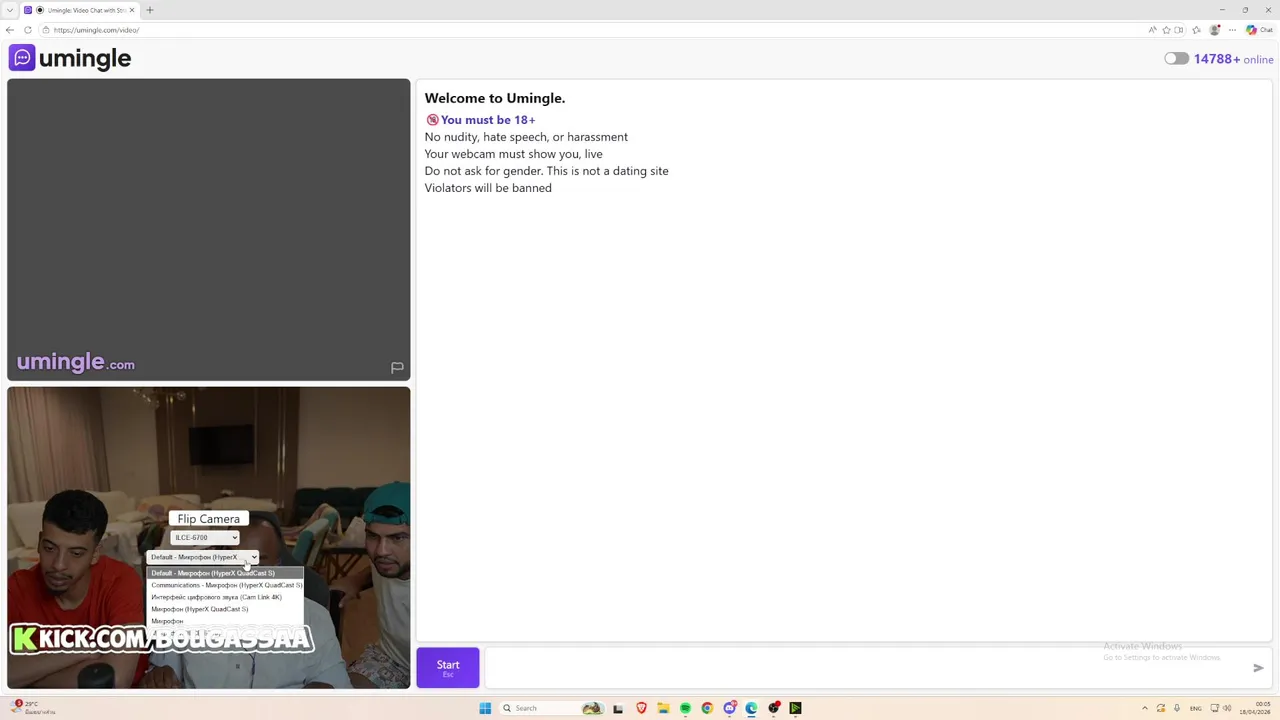
Task: Open File Explorer from taskbar
Action: (663, 708)
